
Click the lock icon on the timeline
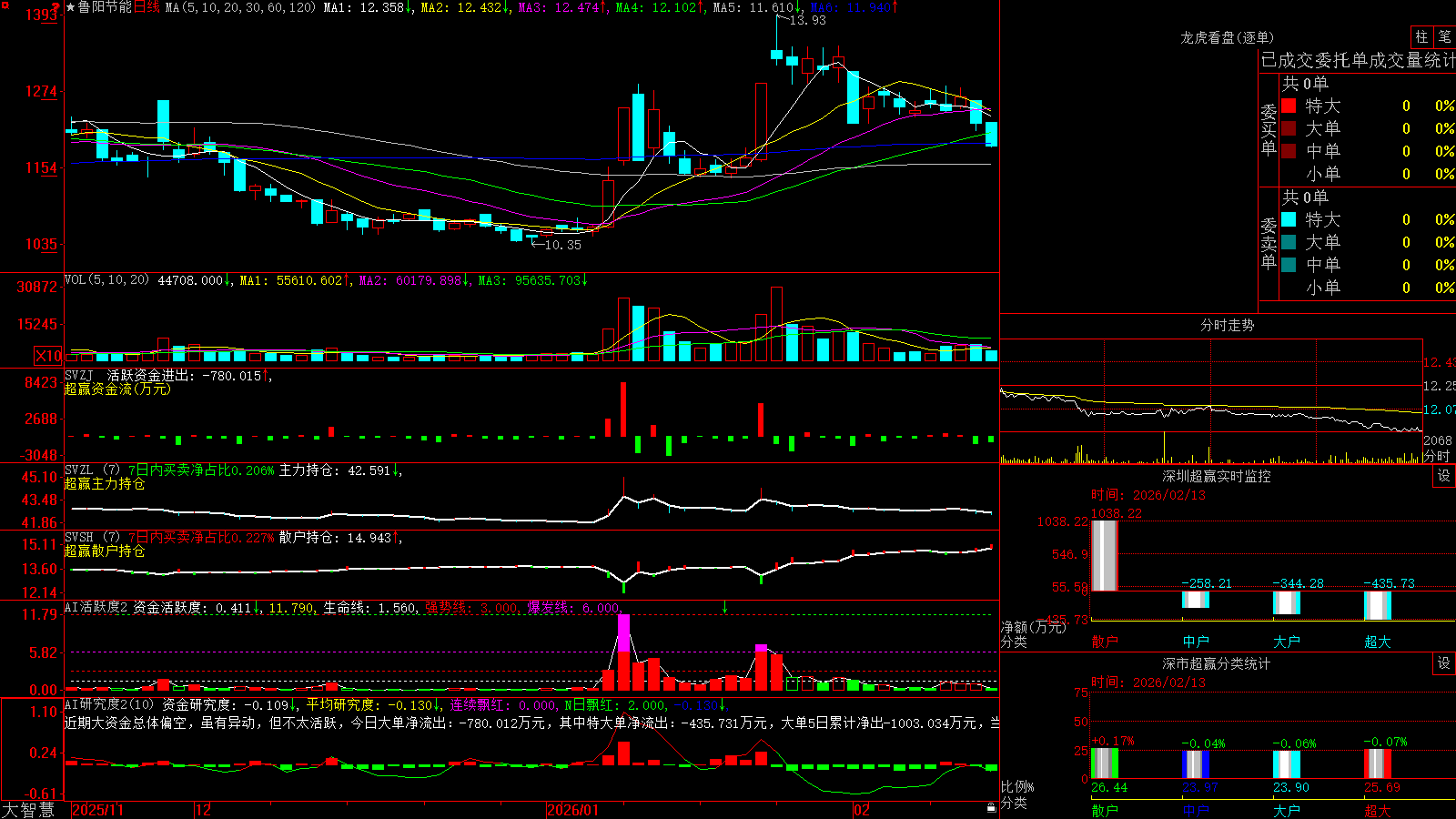point(992,807)
